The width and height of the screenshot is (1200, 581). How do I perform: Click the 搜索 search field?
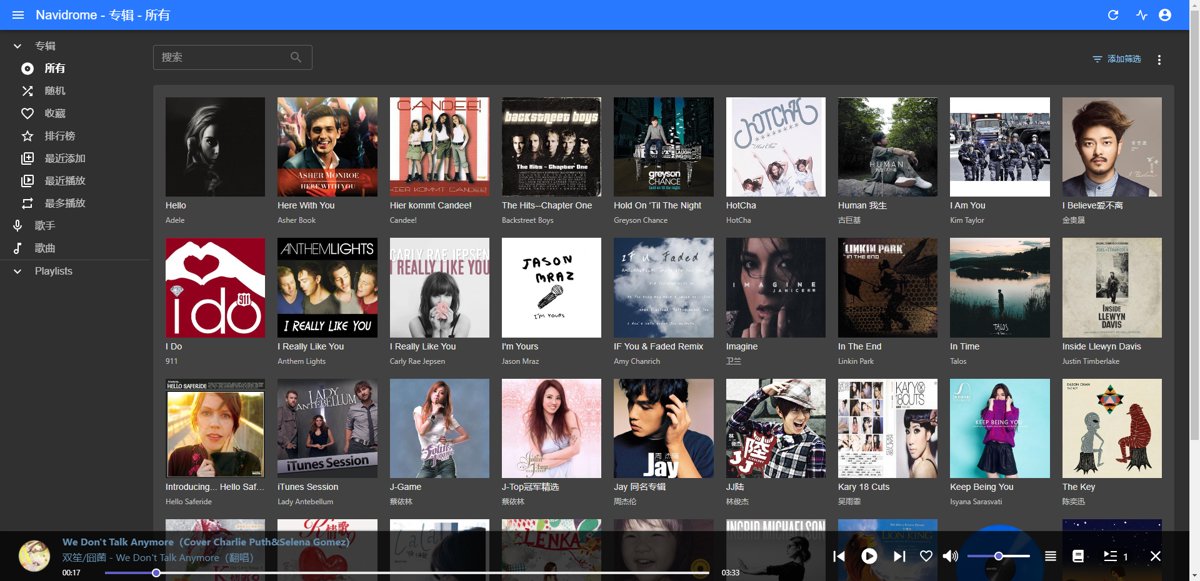coord(232,57)
